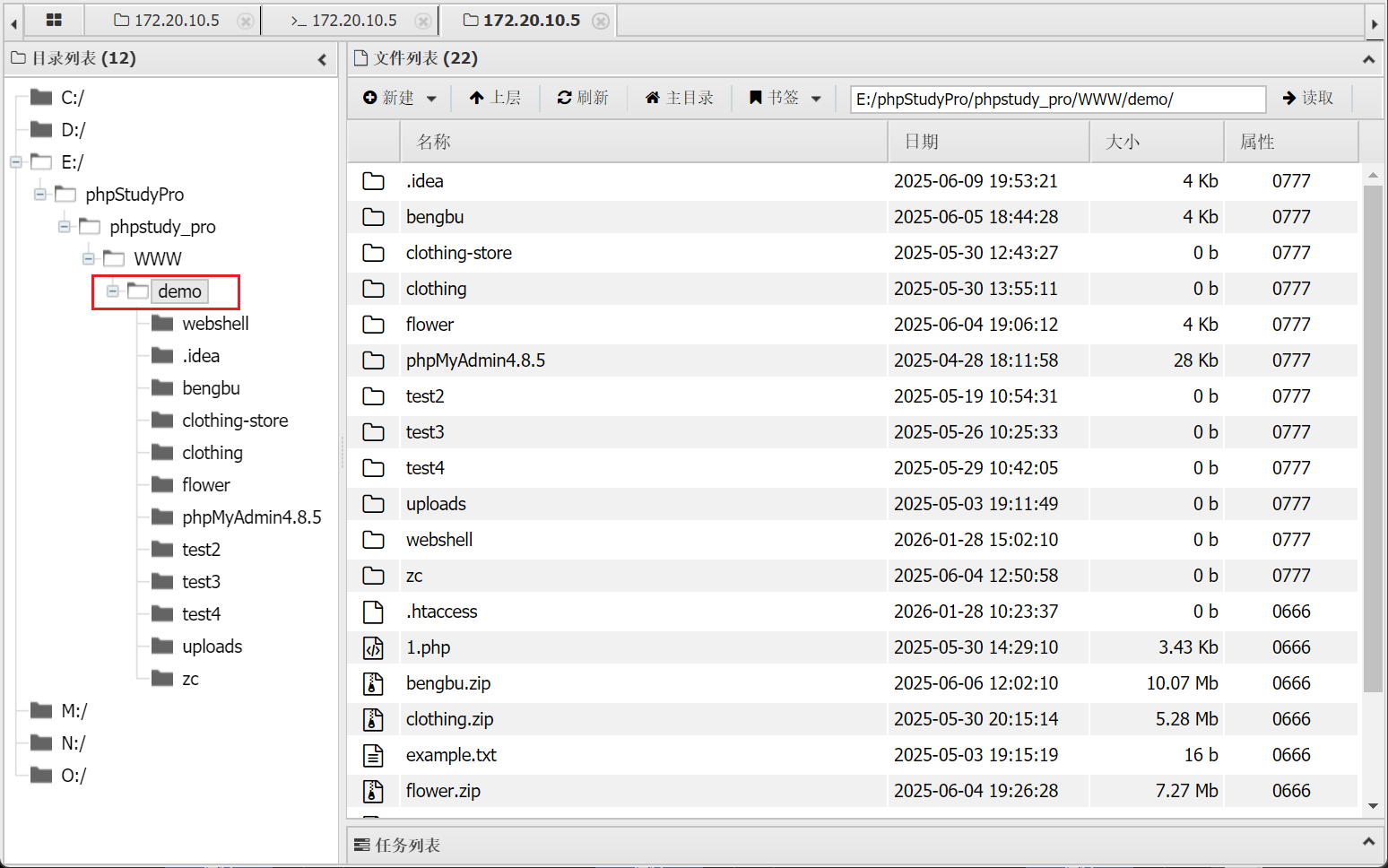Viewport: 1388px width, 868px height.
Task: Click the grid home icon in tab bar
Action: tap(54, 20)
